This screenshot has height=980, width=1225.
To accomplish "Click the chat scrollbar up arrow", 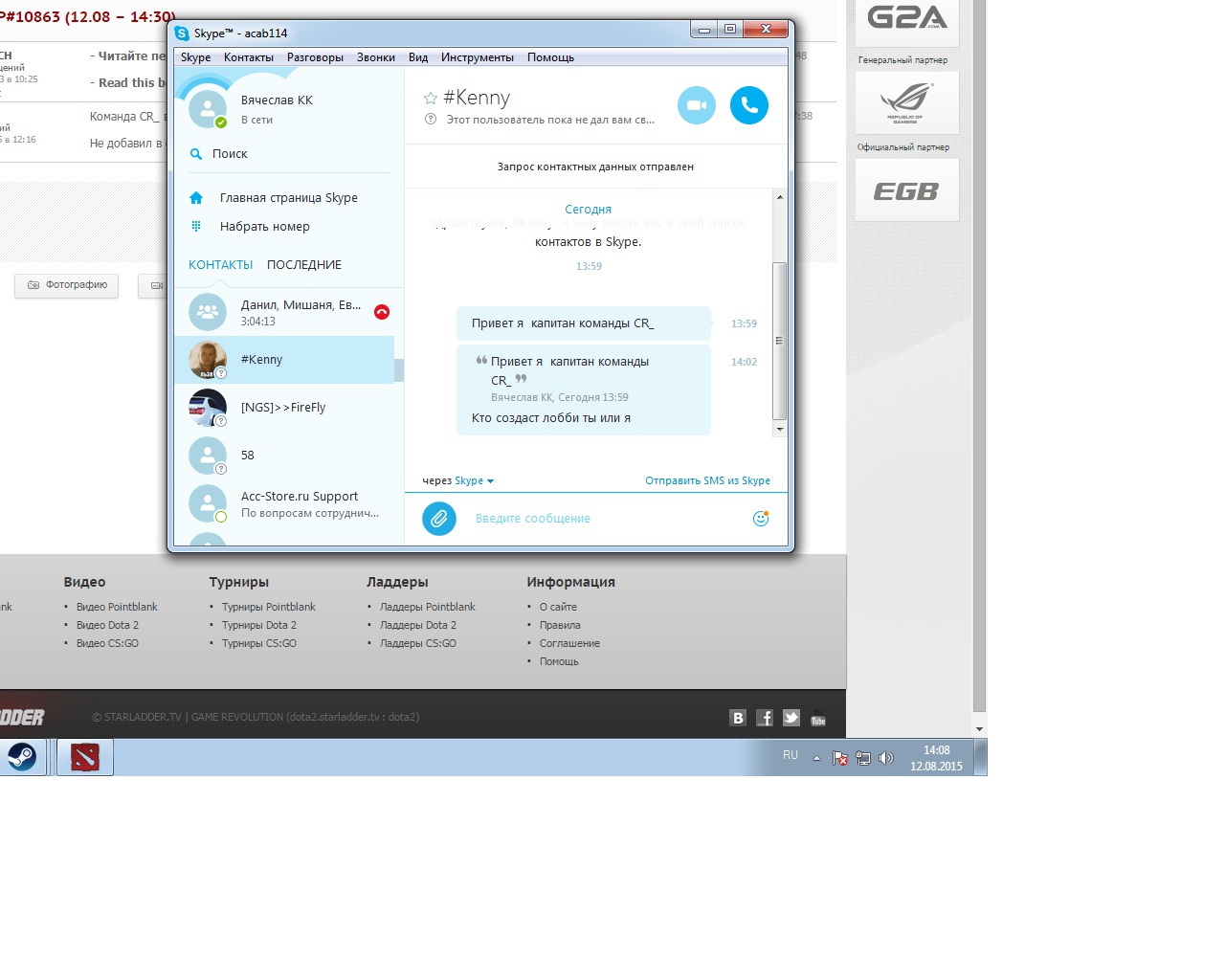I will pyautogui.click(x=780, y=197).
